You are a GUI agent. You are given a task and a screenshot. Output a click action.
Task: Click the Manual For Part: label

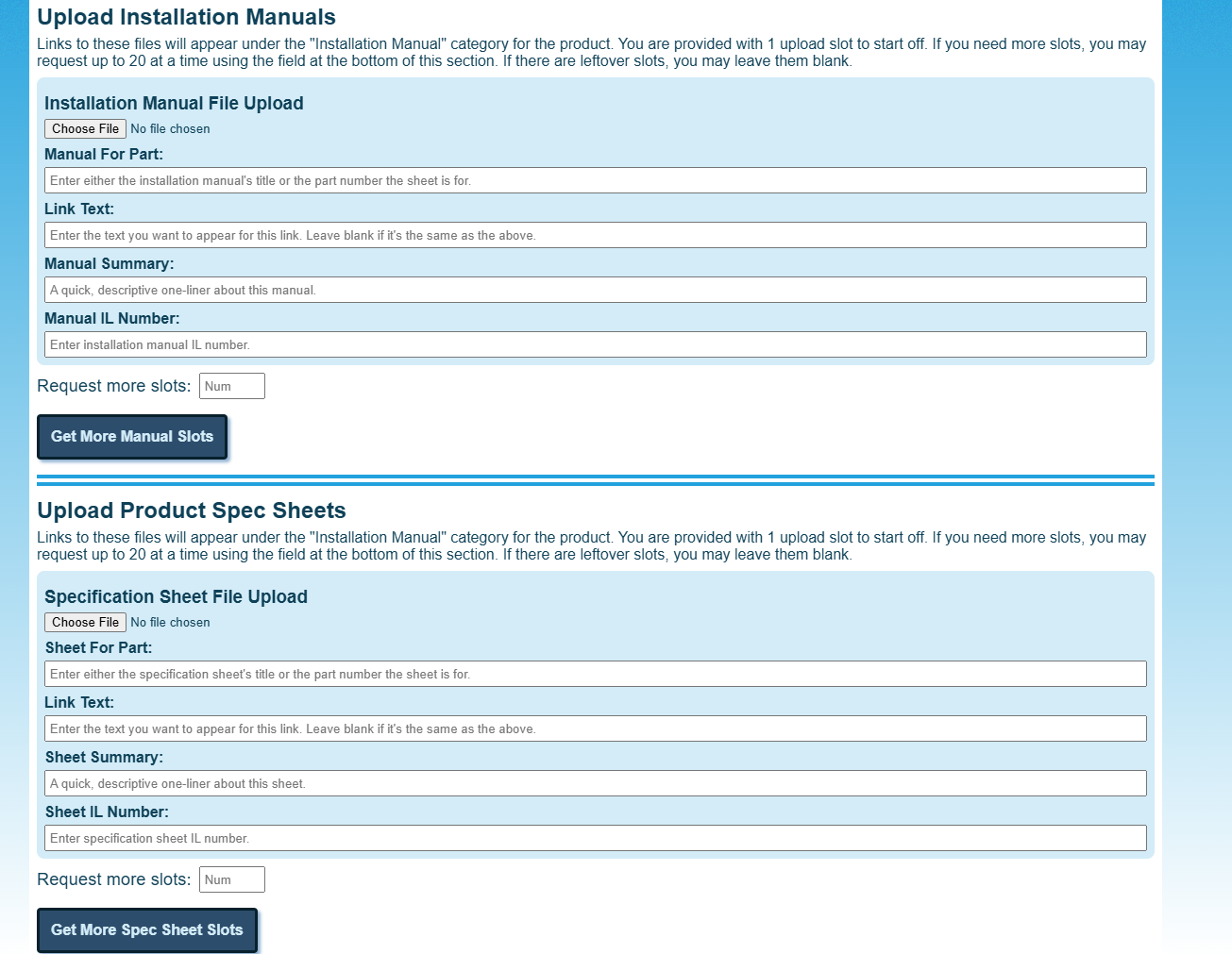pos(104,155)
